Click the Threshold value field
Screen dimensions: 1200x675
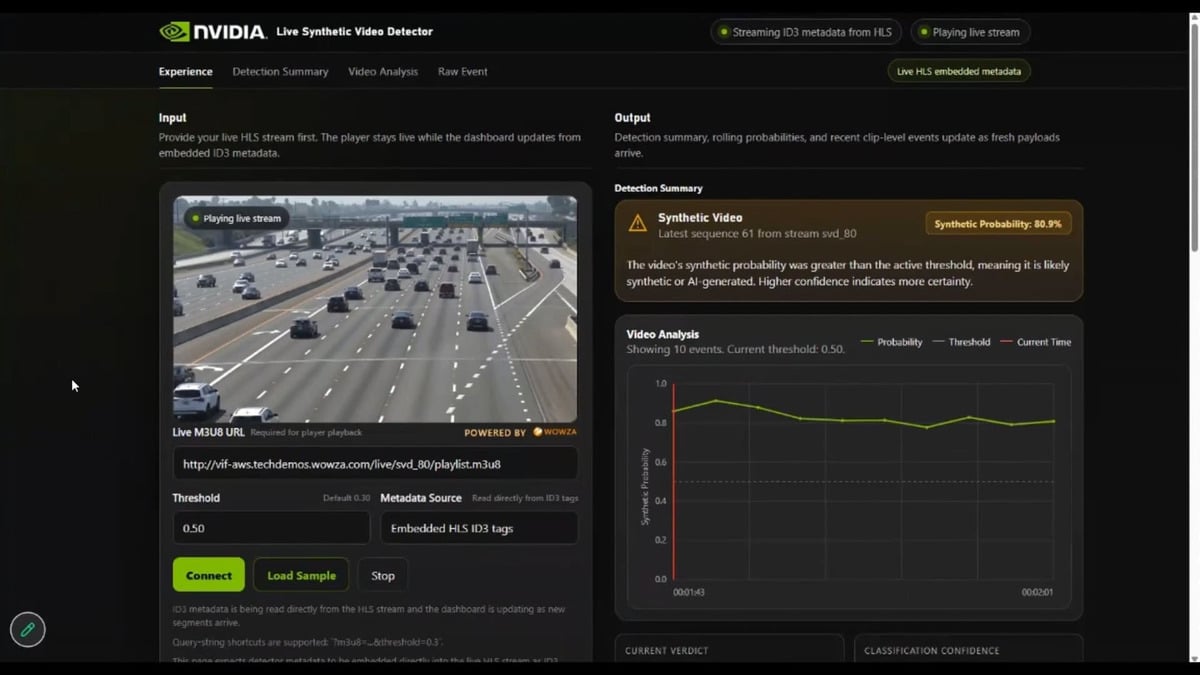pyautogui.click(x=272, y=528)
